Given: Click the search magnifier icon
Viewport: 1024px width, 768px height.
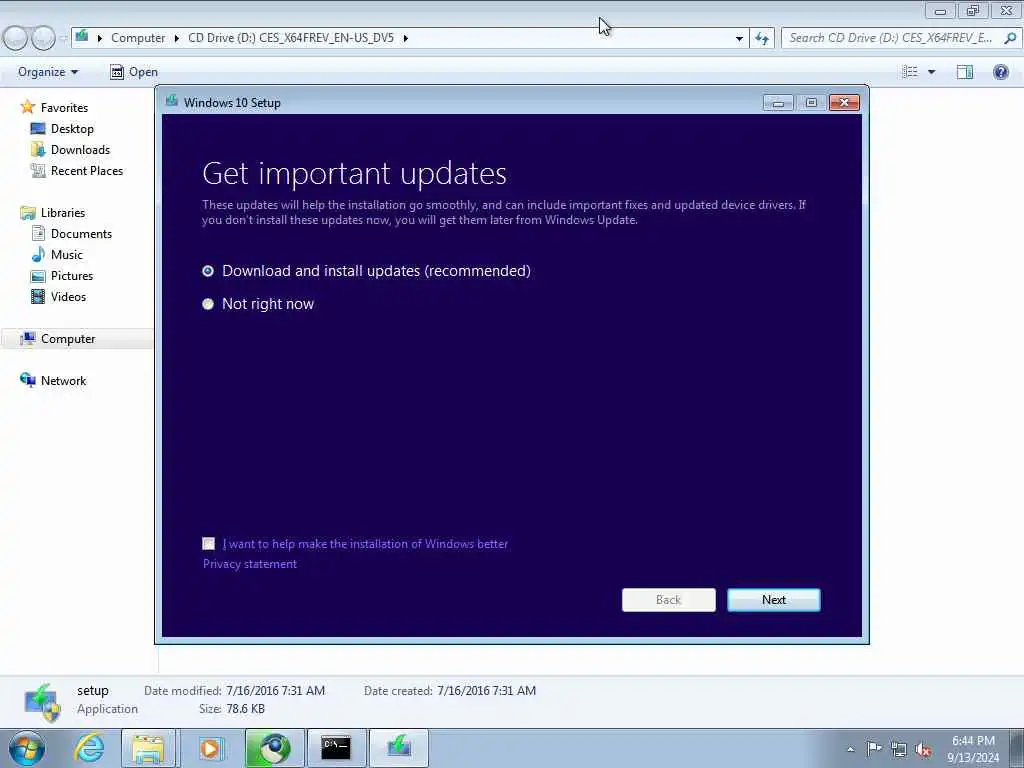Looking at the screenshot, I should 1010,38.
